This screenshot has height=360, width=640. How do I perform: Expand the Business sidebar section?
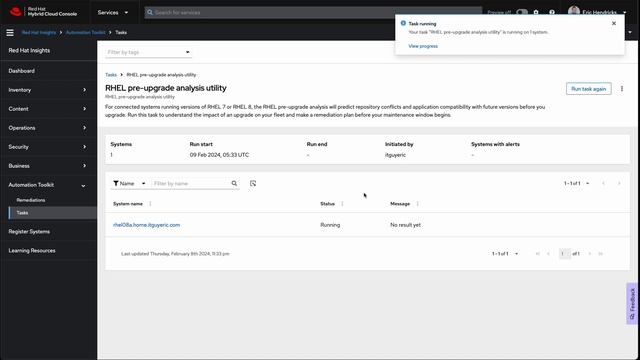tap(48, 166)
